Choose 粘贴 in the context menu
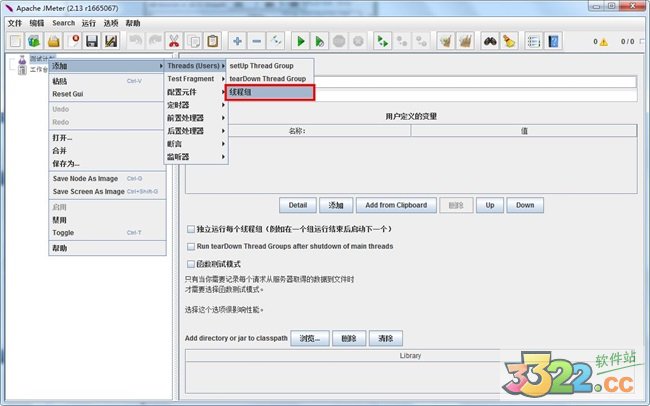 107,81
